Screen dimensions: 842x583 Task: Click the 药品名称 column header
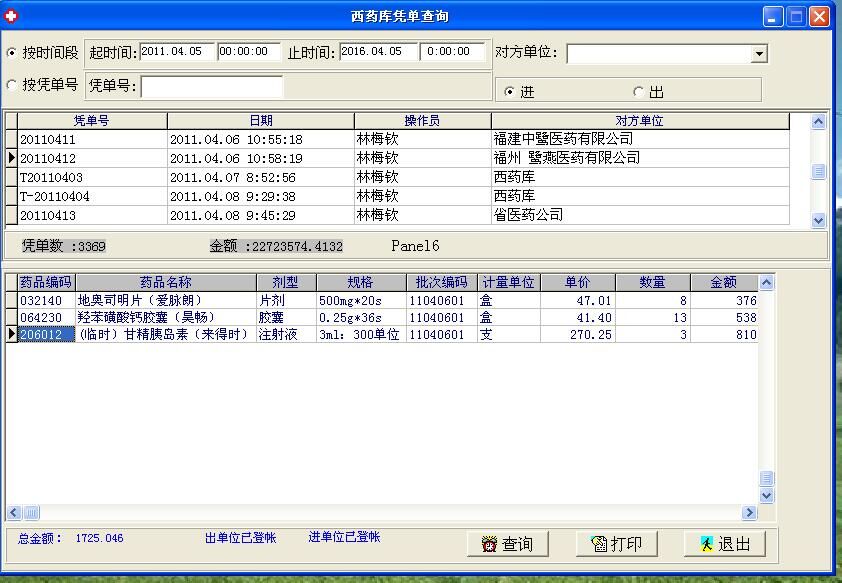pyautogui.click(x=166, y=282)
